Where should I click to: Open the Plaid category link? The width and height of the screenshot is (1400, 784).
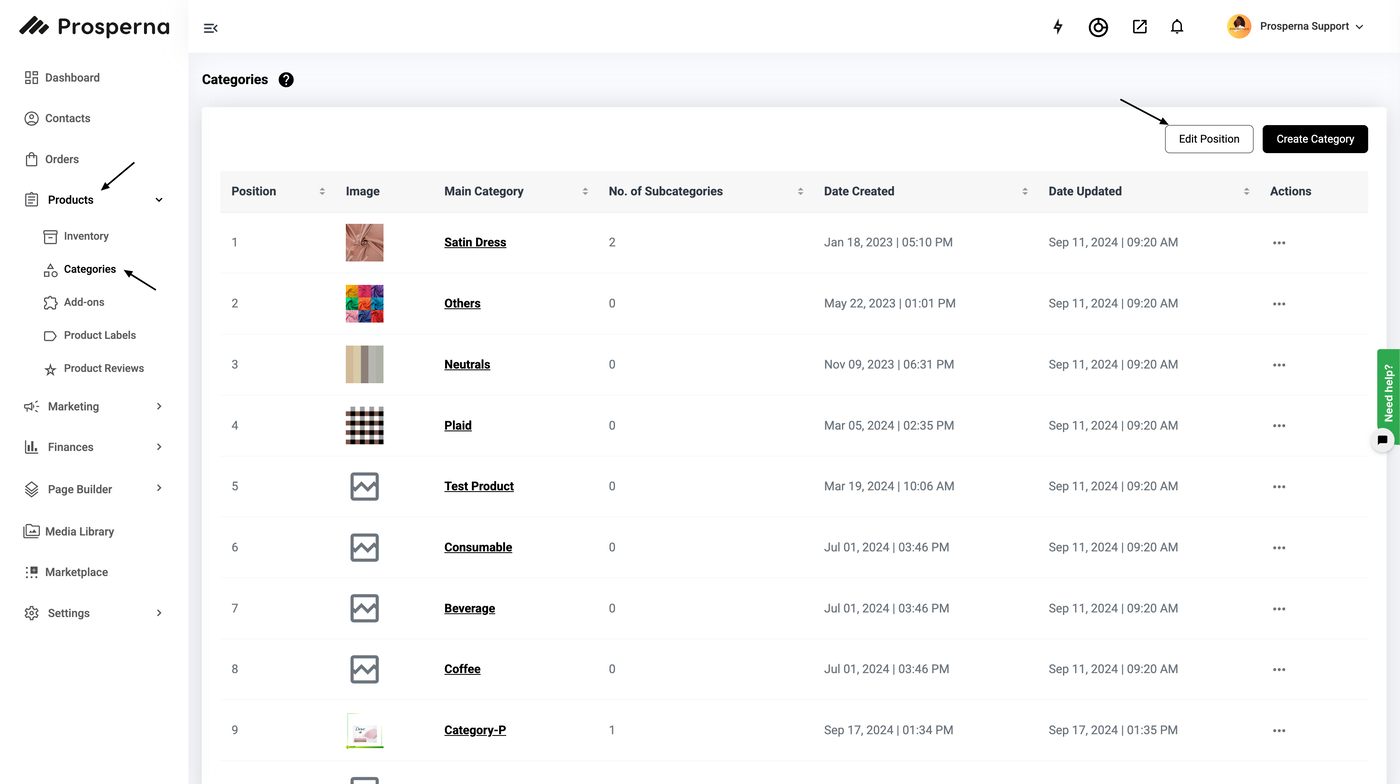tap(458, 425)
